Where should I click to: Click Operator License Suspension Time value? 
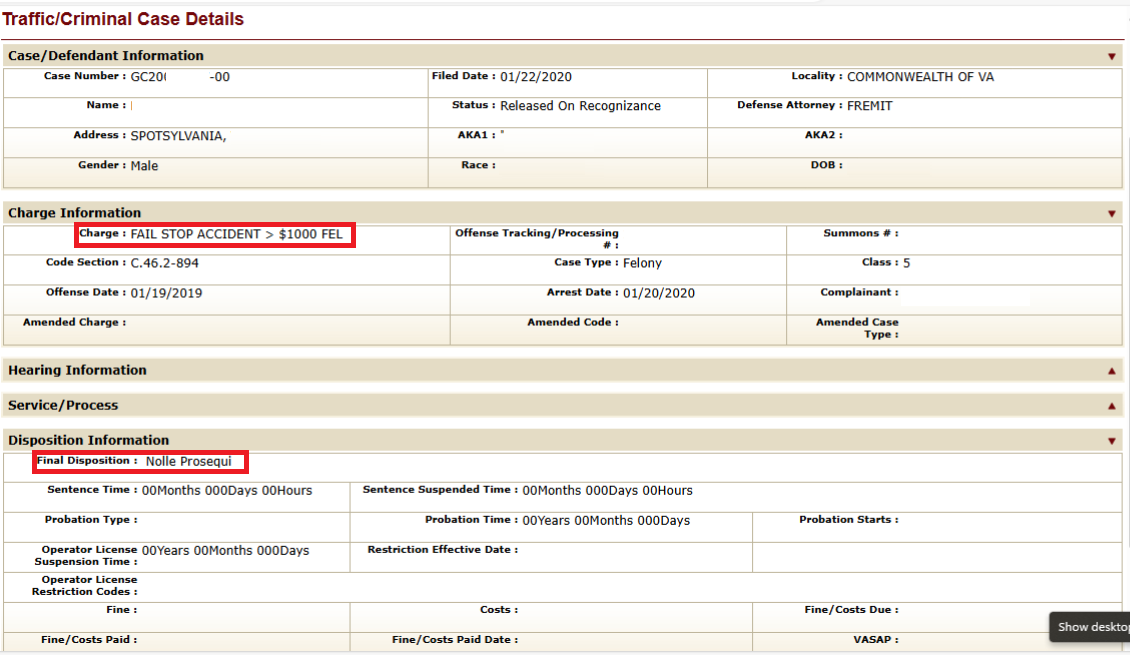[x=226, y=551]
